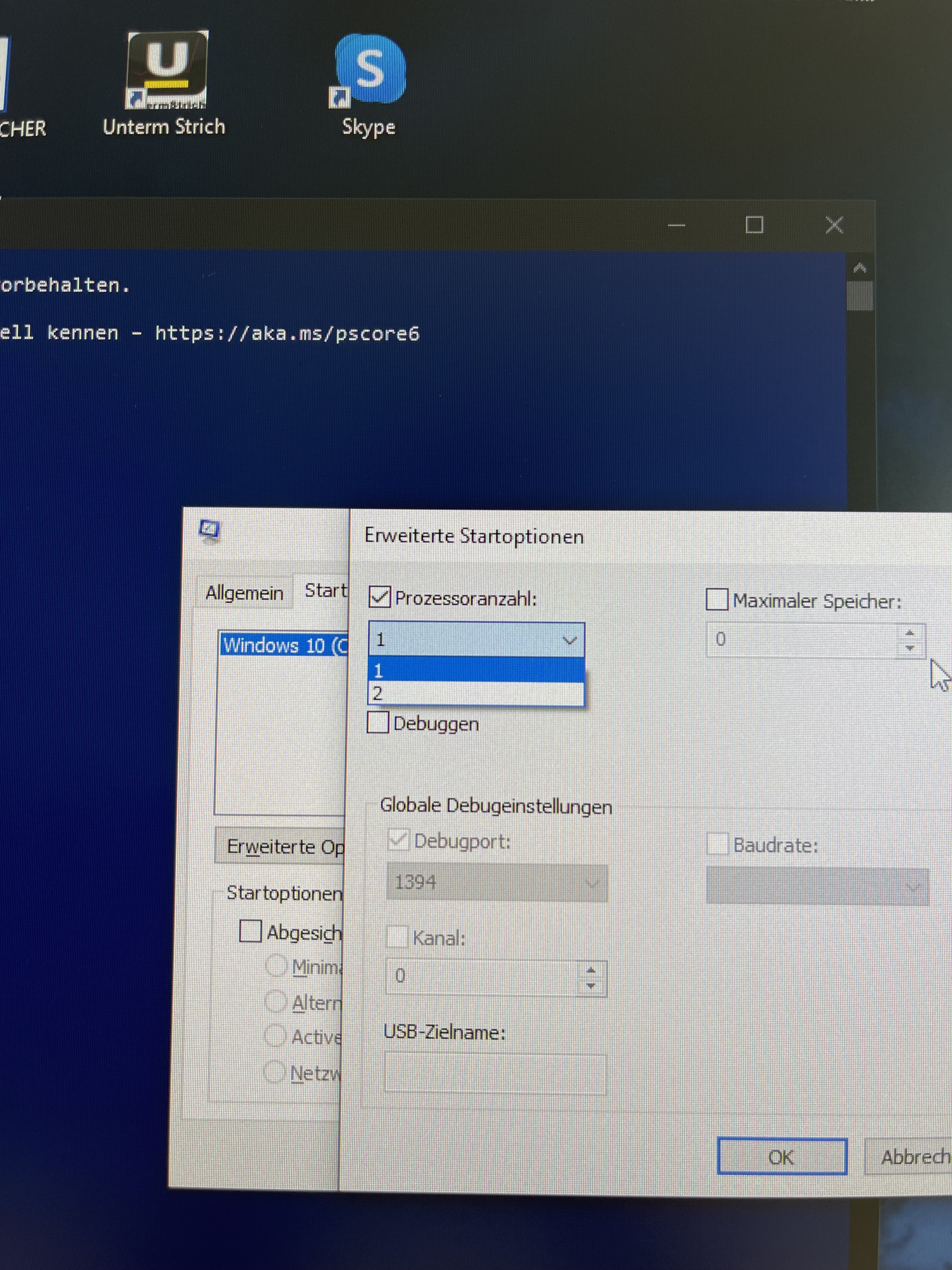Switch to the Start tab
The width and height of the screenshot is (952, 1270).
[325, 590]
